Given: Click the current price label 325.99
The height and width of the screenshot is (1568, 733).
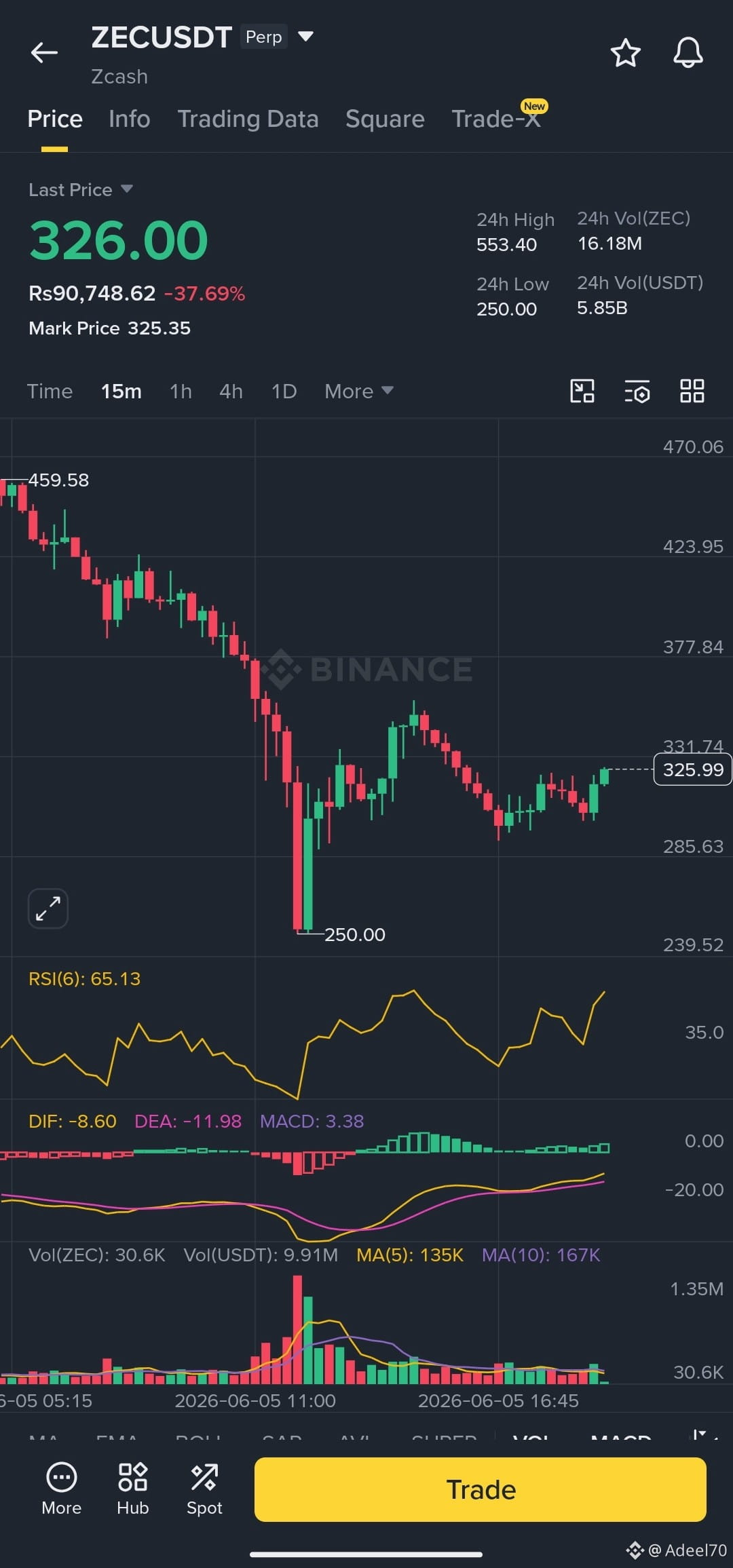Looking at the screenshot, I should (692, 769).
